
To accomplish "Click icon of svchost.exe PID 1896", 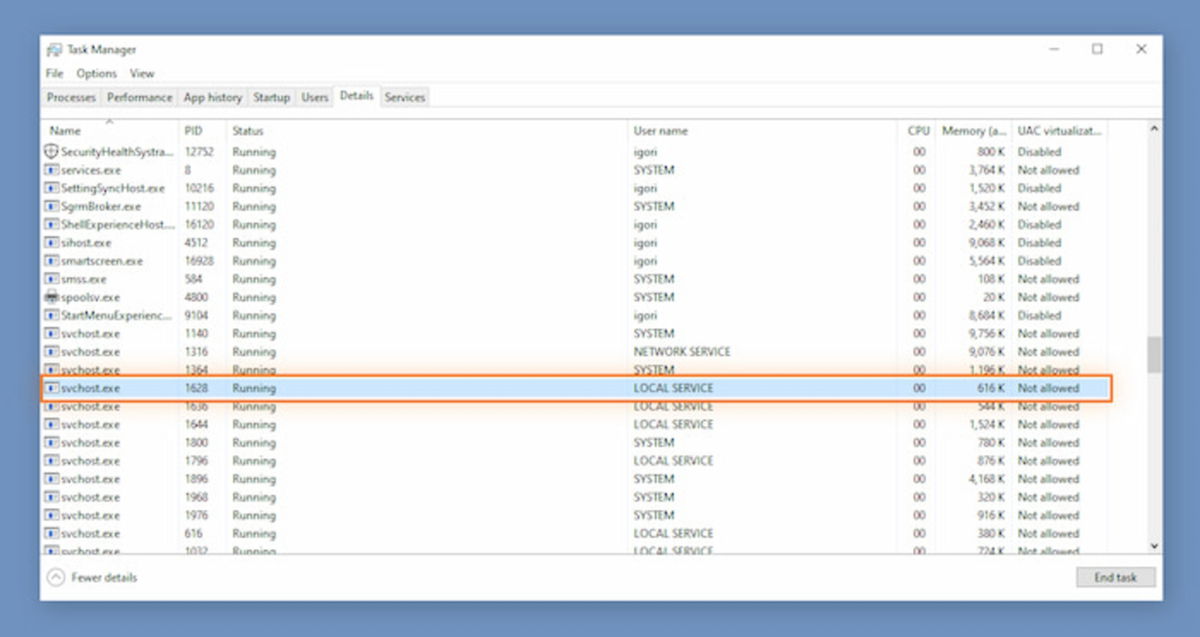I will click(52, 479).
